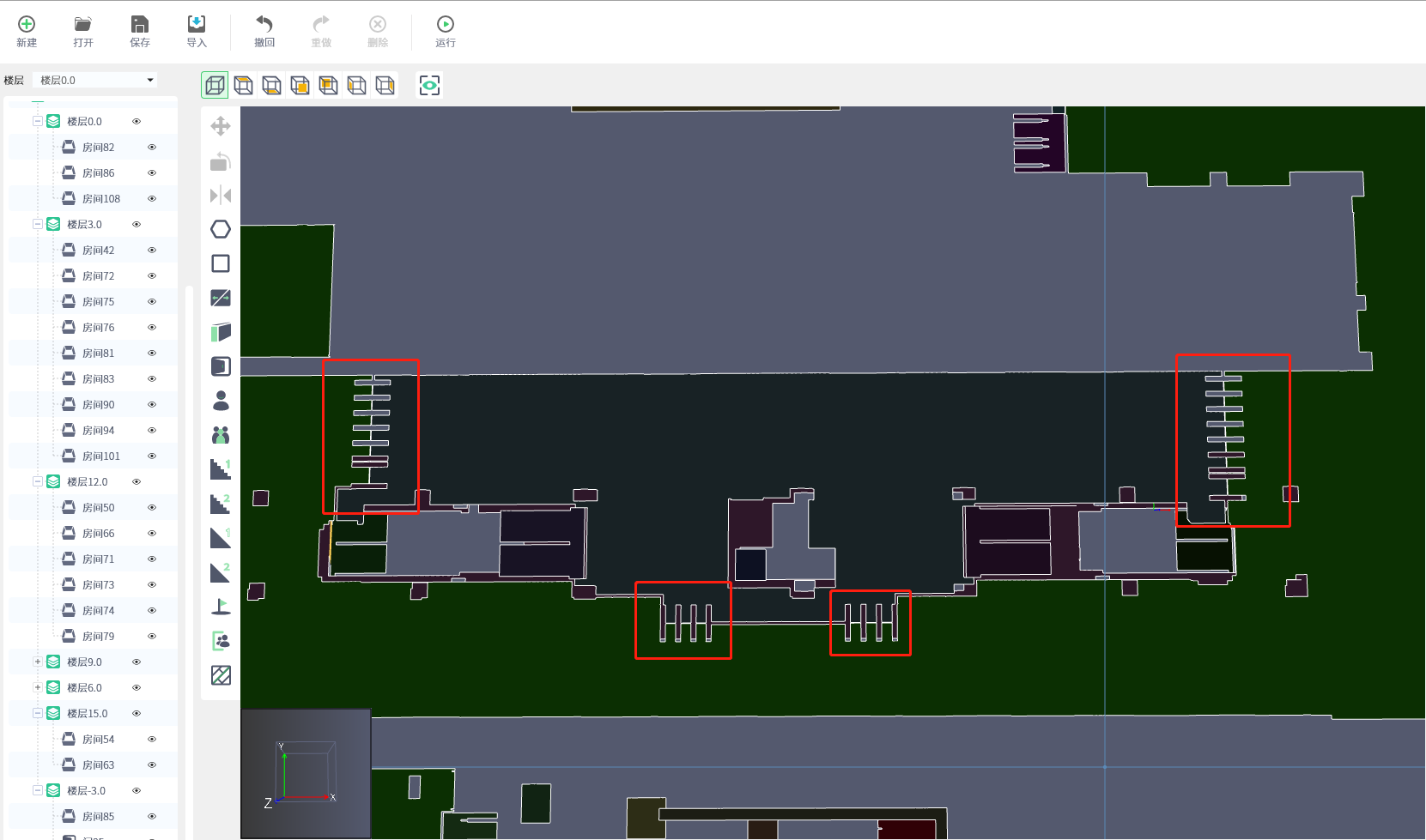This screenshot has height=840, width=1426.
Task: Open the 楼层 floor dropdown
Action: pos(94,80)
